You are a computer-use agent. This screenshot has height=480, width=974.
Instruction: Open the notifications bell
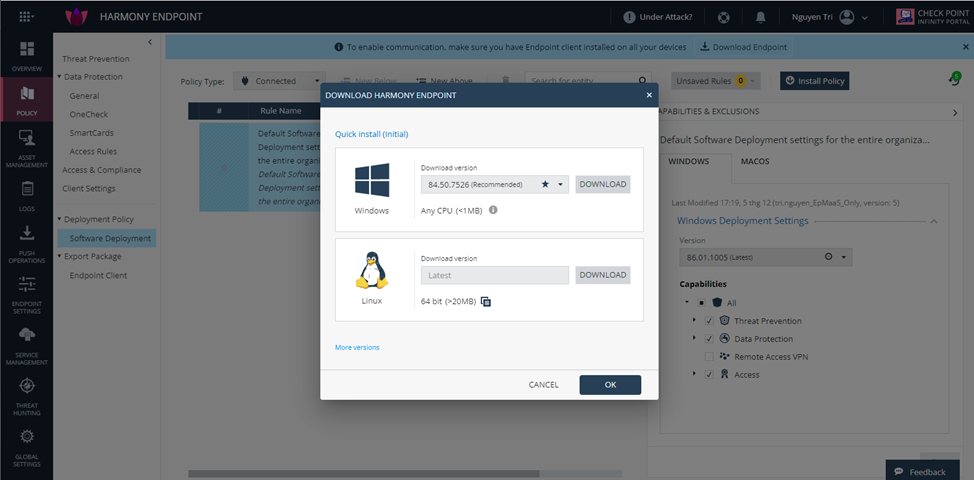(x=760, y=17)
